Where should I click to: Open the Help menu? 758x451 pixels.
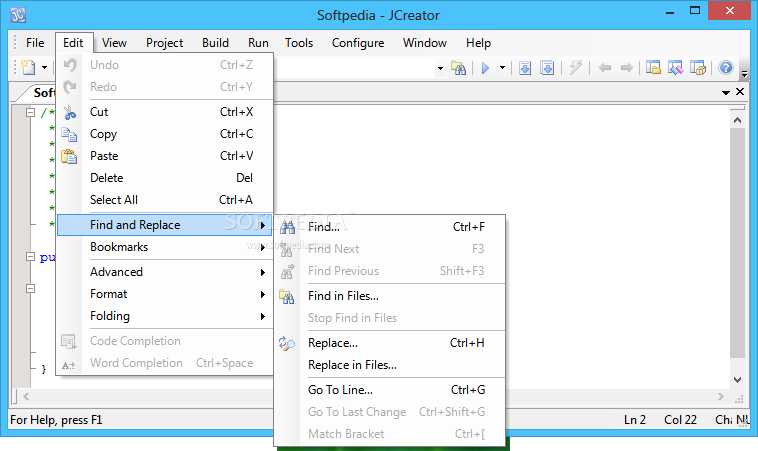478,43
